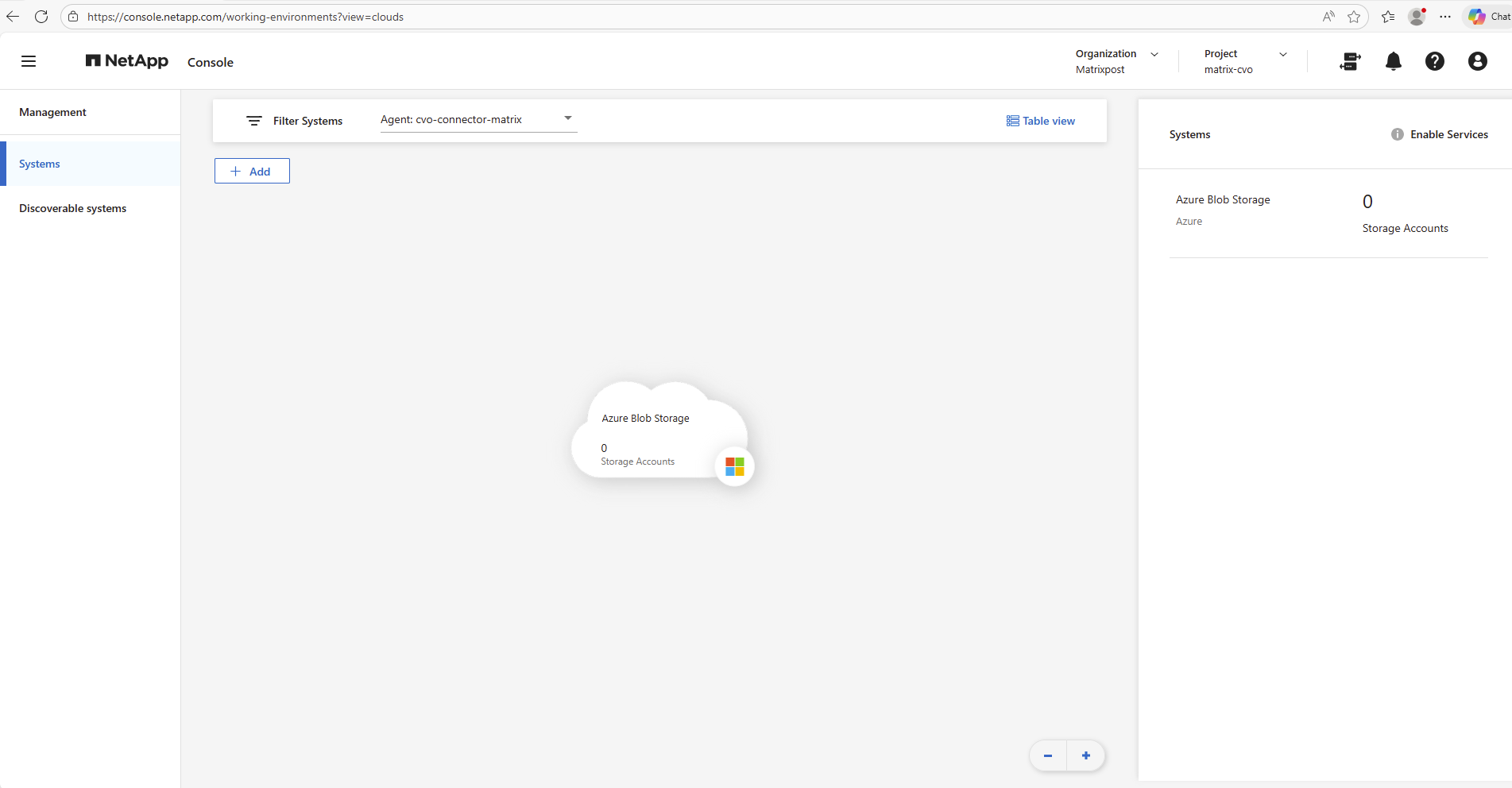Refresh the browser page
1512x788 pixels.
(41, 17)
